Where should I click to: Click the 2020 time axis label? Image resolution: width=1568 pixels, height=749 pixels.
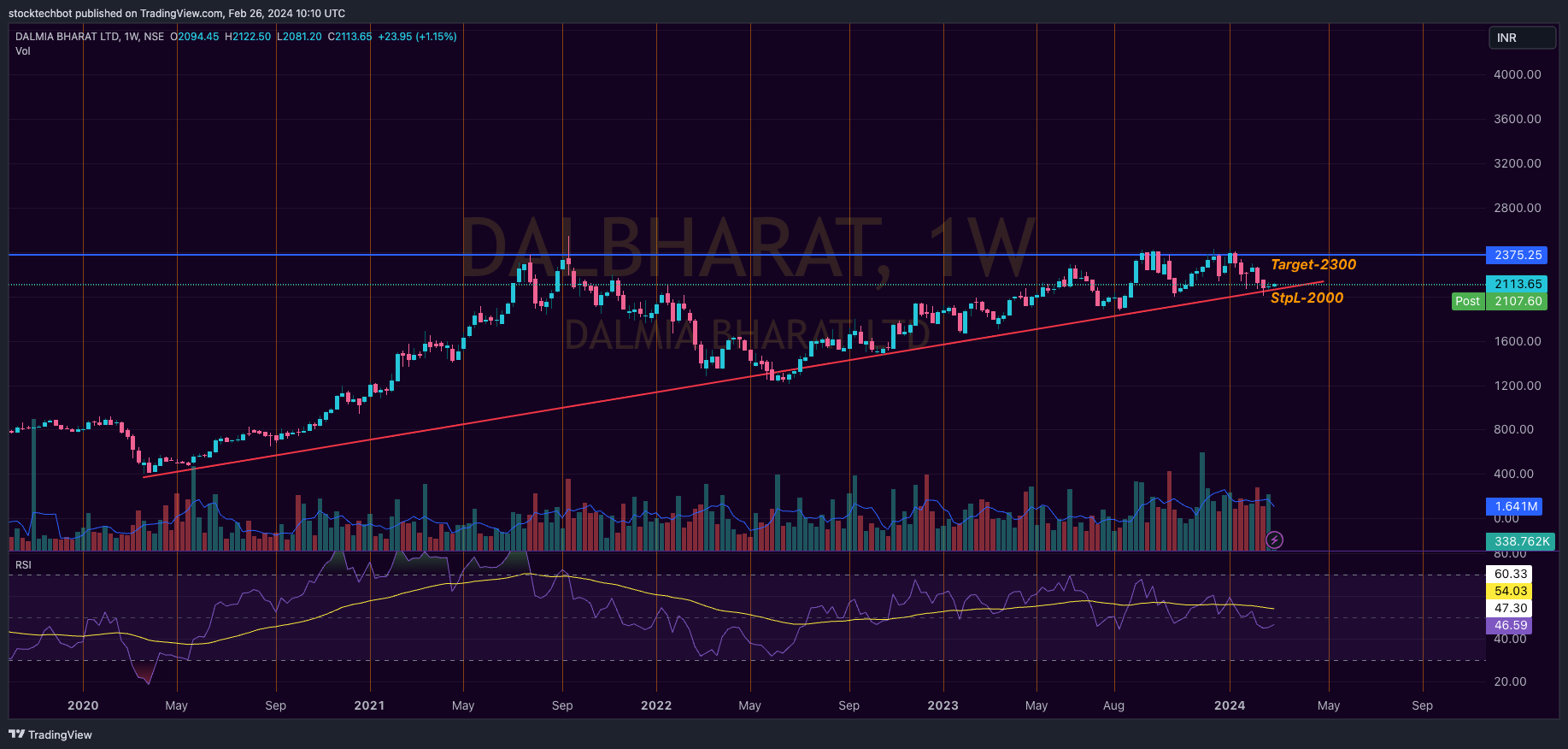point(83,705)
